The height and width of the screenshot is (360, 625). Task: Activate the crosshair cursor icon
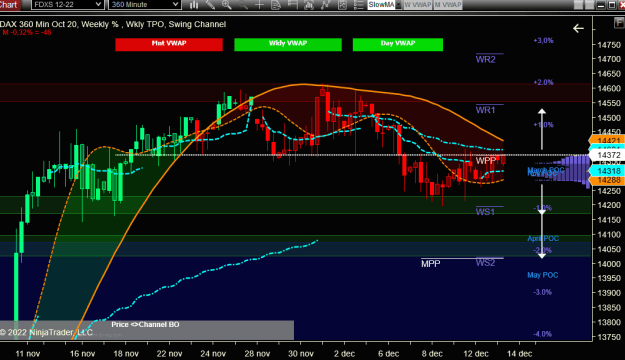click(x=259, y=5)
